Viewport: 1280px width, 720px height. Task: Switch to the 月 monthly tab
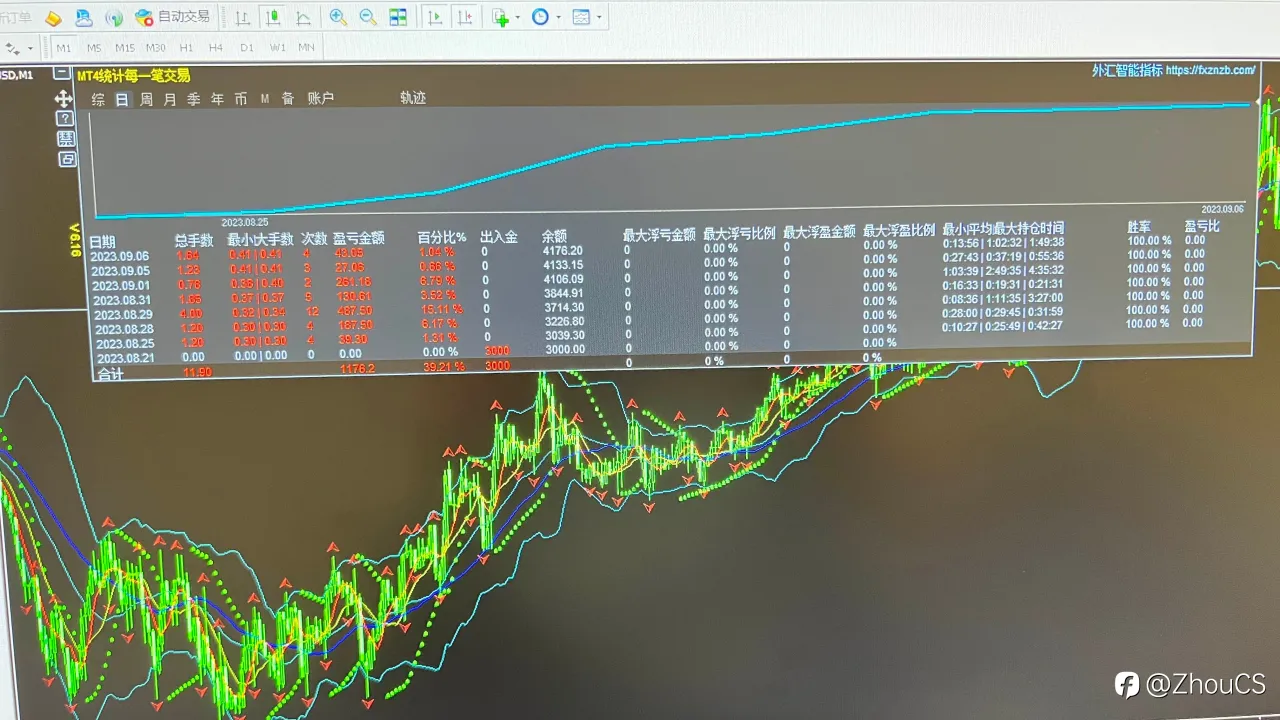(x=170, y=99)
